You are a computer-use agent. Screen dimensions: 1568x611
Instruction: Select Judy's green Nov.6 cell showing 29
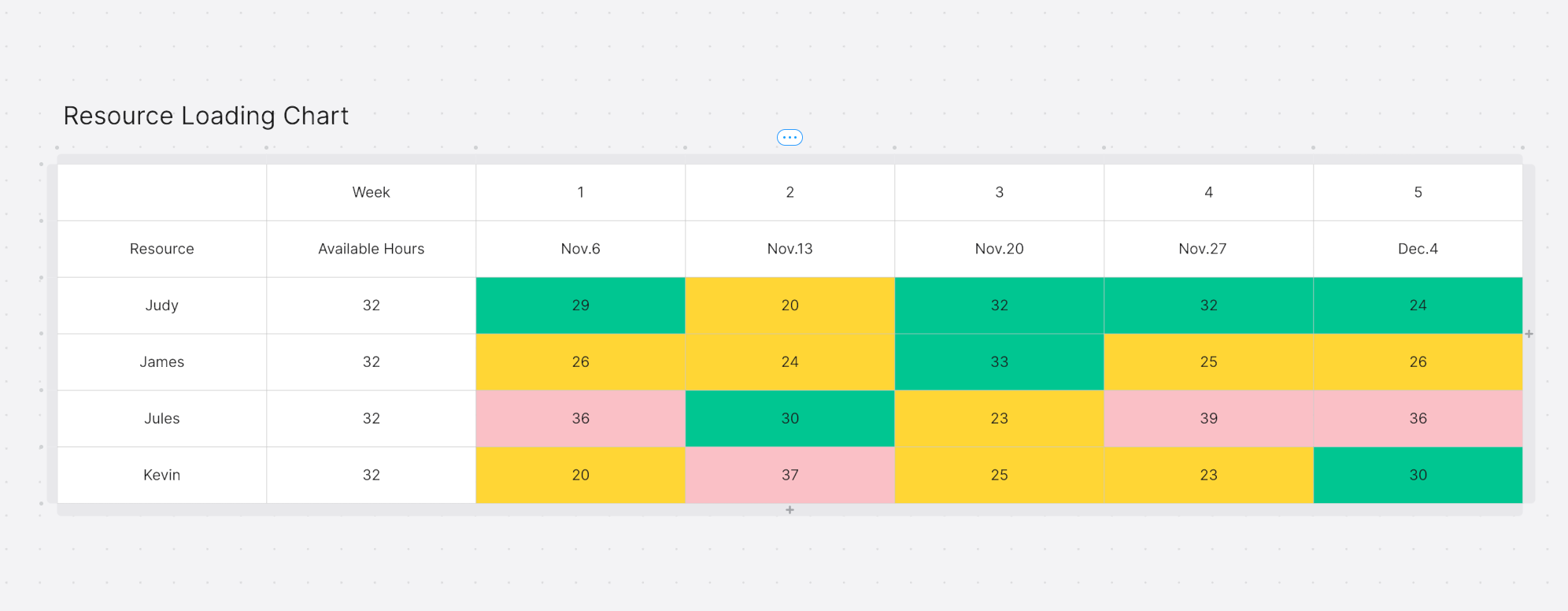coord(580,305)
